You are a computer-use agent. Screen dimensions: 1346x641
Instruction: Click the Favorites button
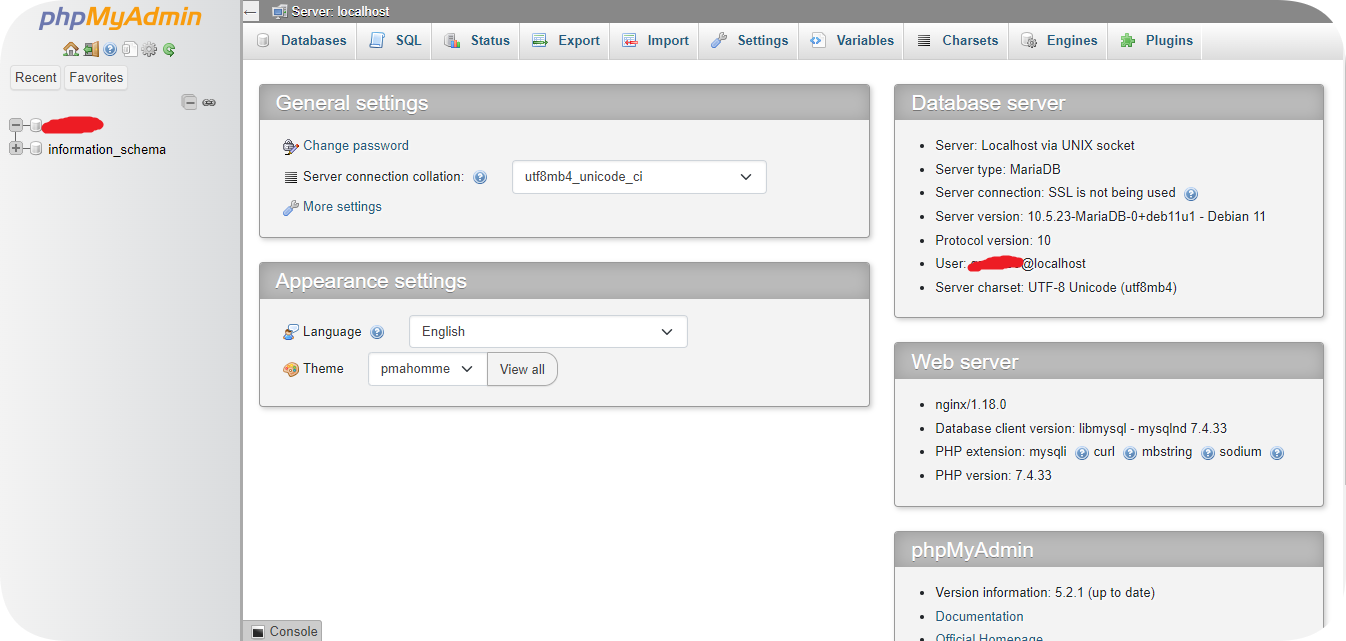[x=96, y=78]
